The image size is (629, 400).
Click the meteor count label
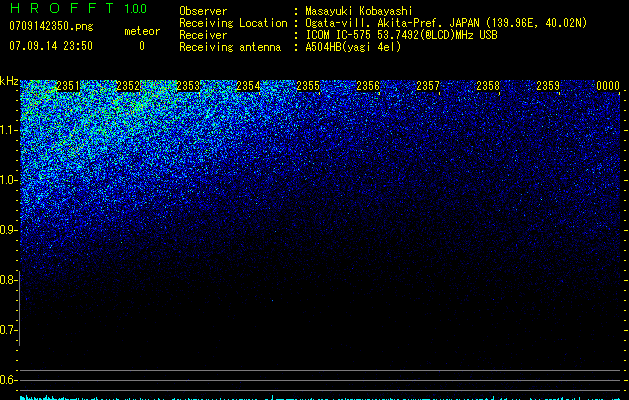coord(142,31)
